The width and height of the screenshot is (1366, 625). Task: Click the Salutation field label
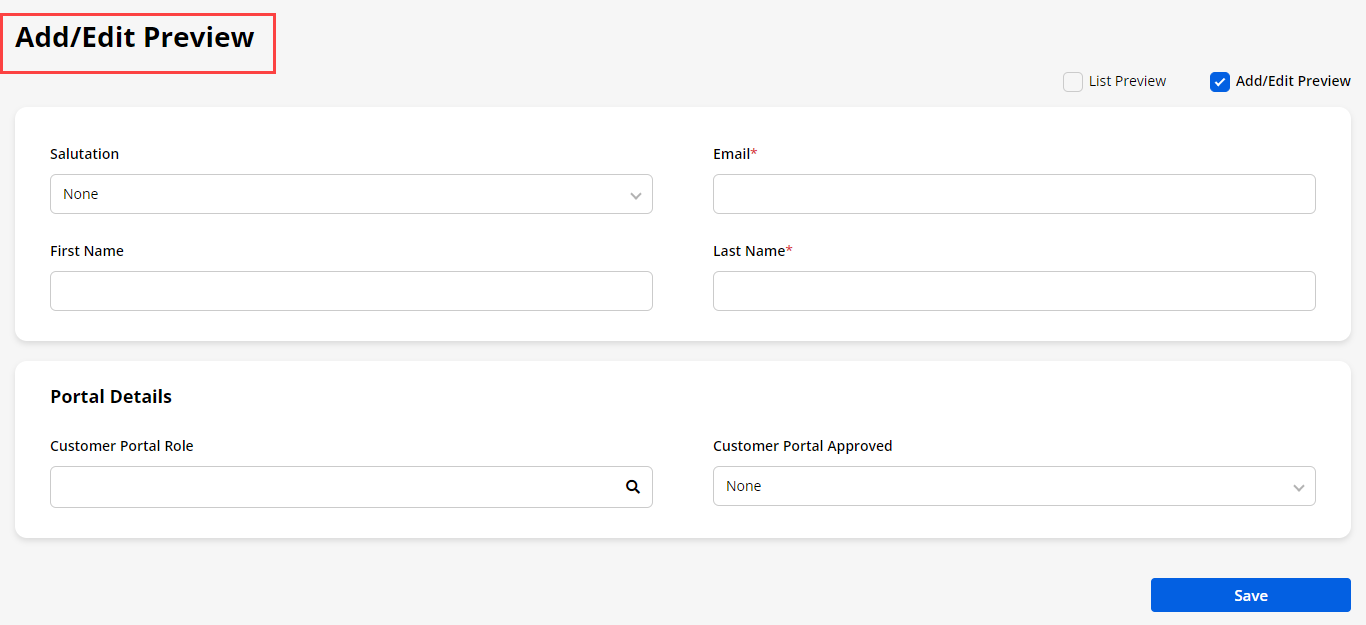tap(84, 154)
